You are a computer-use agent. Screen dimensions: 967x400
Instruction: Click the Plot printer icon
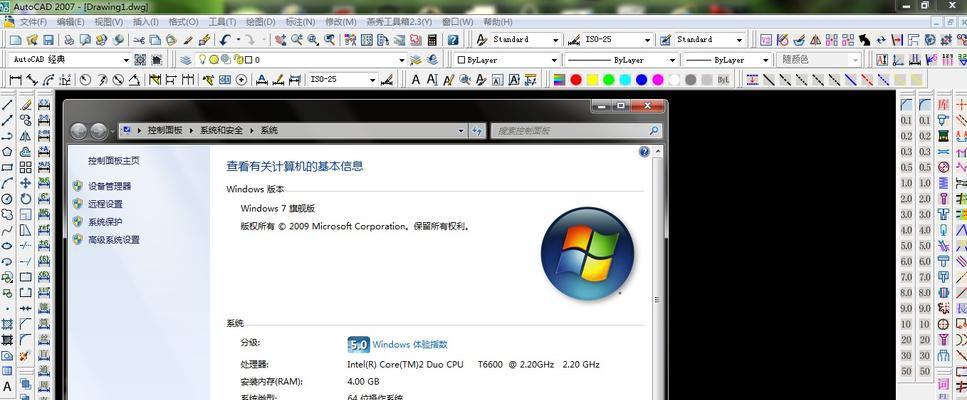click(x=69, y=40)
